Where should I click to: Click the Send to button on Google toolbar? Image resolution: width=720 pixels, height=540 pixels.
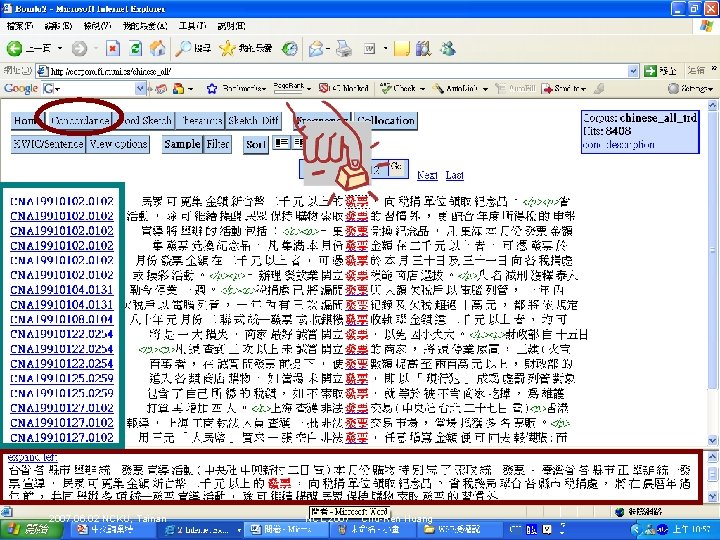click(x=564, y=88)
